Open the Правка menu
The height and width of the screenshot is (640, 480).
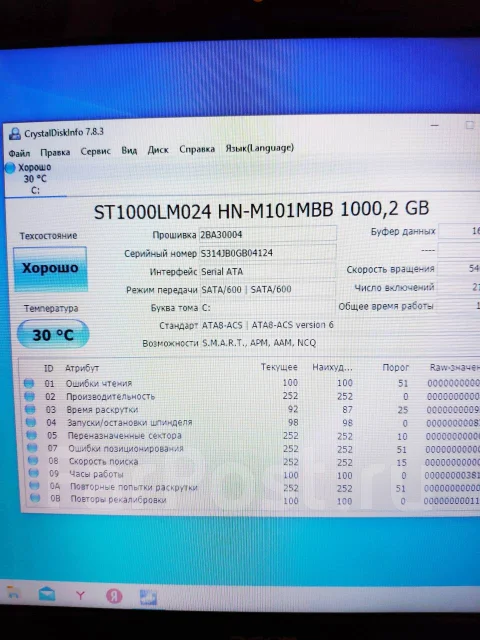55,152
